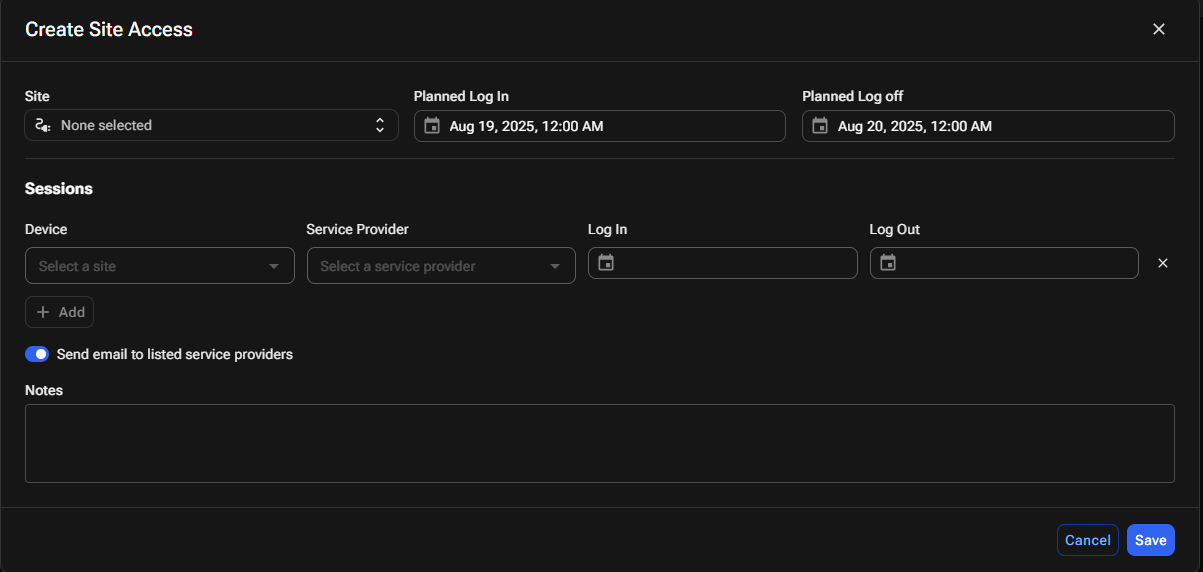Expand the Service Provider dropdown arrow
Image resolution: width=1203 pixels, height=572 pixels.
point(555,266)
